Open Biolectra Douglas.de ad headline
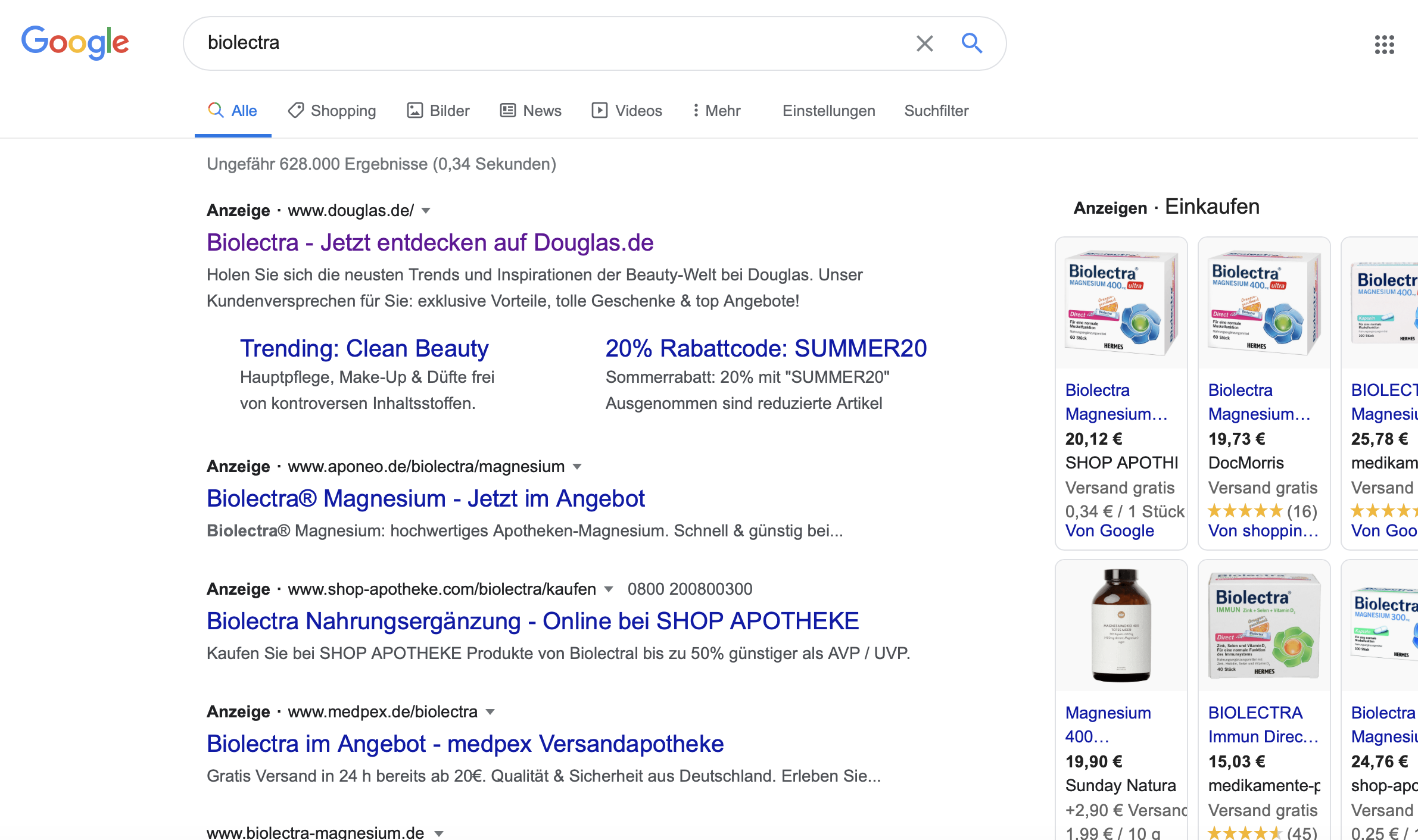1418x840 pixels. tap(430, 243)
